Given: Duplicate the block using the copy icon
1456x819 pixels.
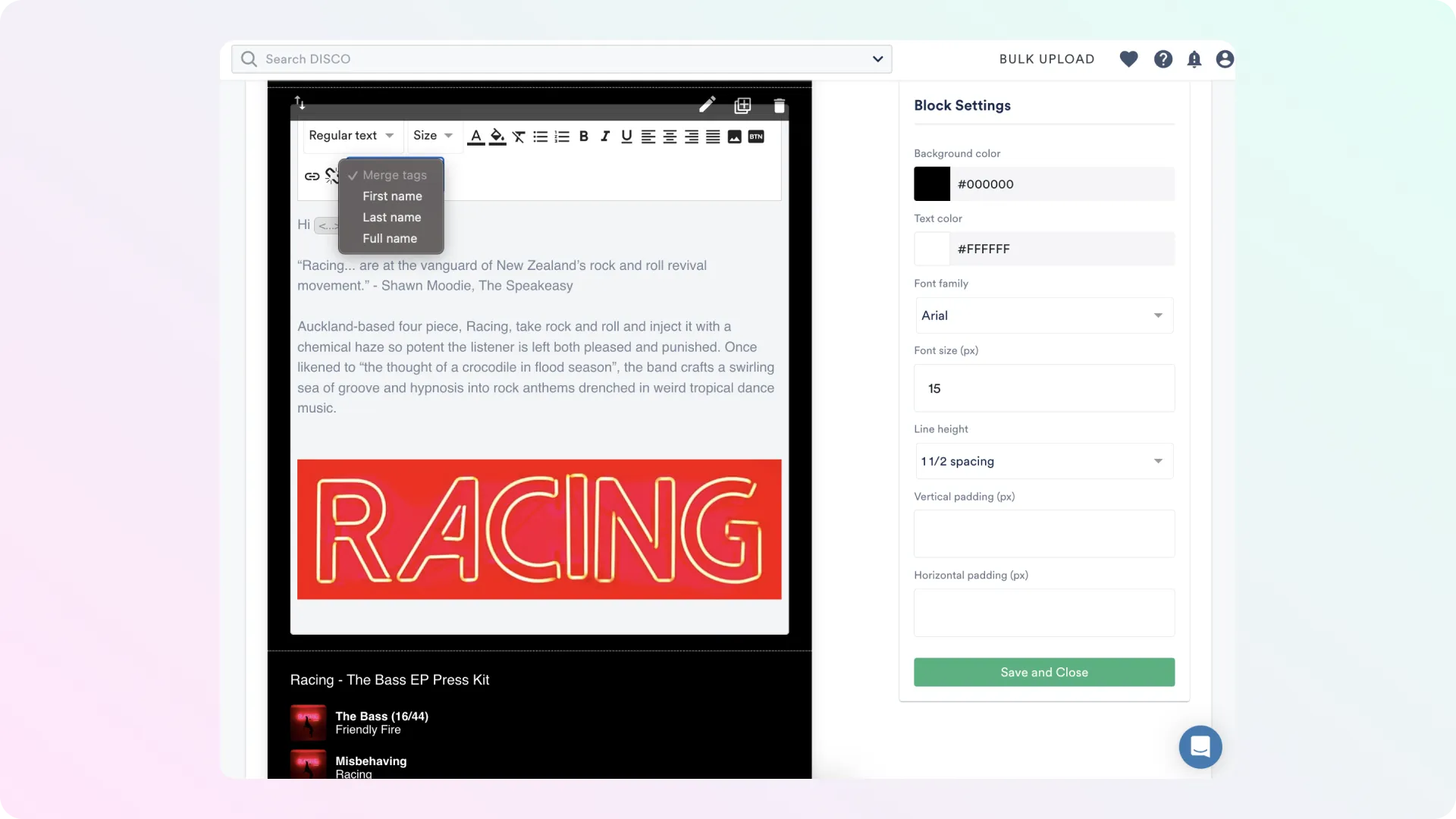Looking at the screenshot, I should (x=743, y=105).
